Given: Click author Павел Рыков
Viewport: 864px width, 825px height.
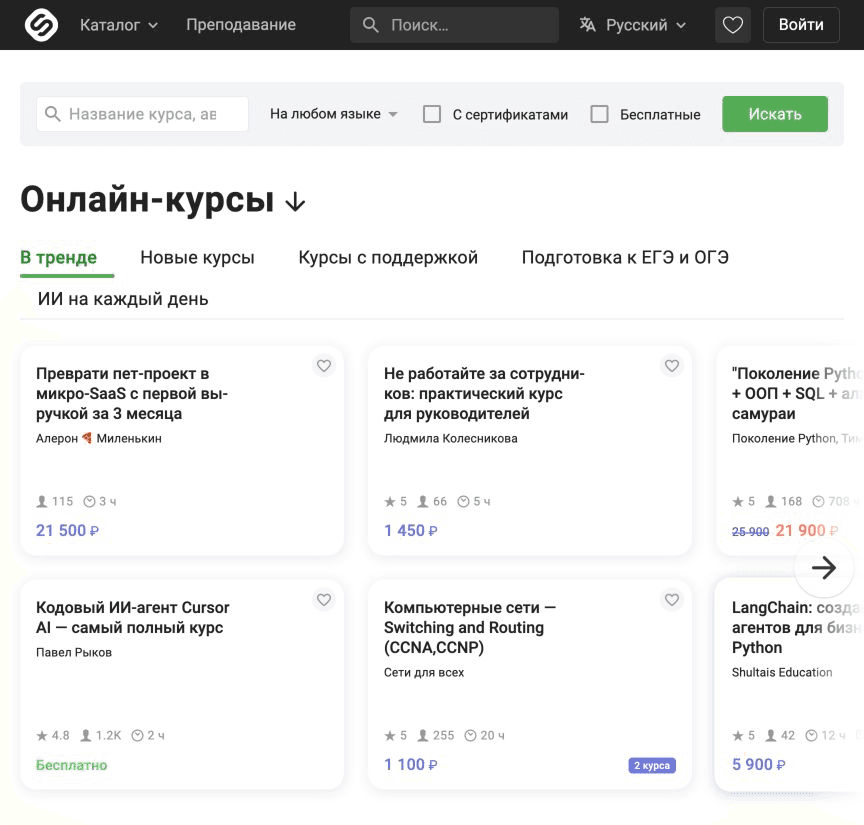Looking at the screenshot, I should click(74, 653).
